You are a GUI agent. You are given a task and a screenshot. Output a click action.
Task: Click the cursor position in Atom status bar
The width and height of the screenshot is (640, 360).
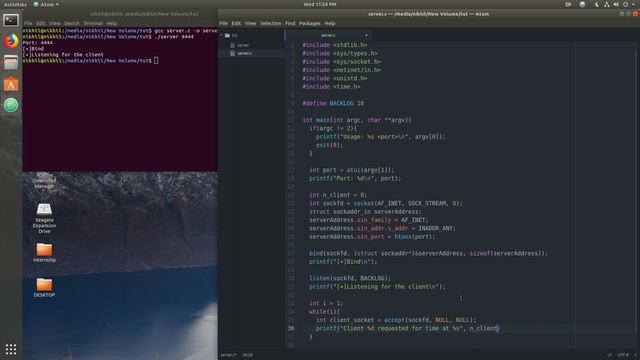247,355
